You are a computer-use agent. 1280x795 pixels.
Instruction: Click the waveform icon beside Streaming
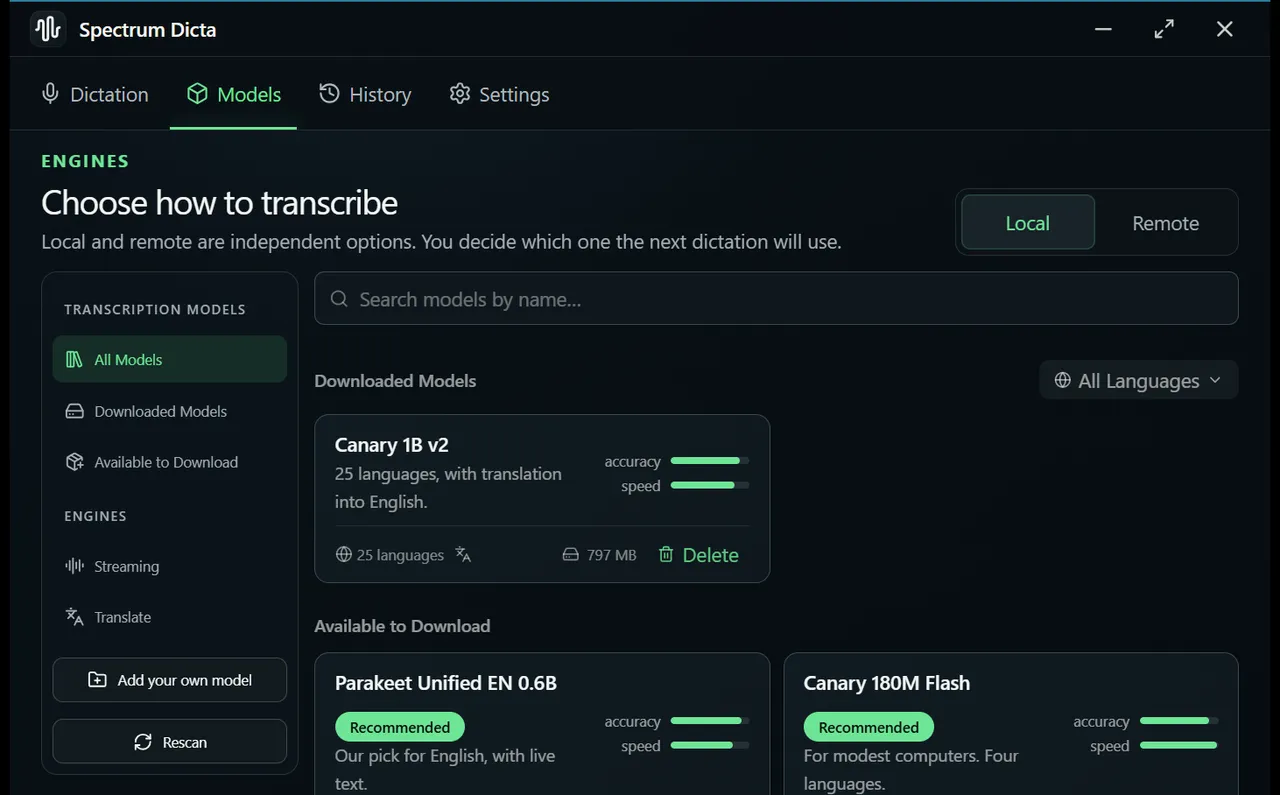click(74, 566)
